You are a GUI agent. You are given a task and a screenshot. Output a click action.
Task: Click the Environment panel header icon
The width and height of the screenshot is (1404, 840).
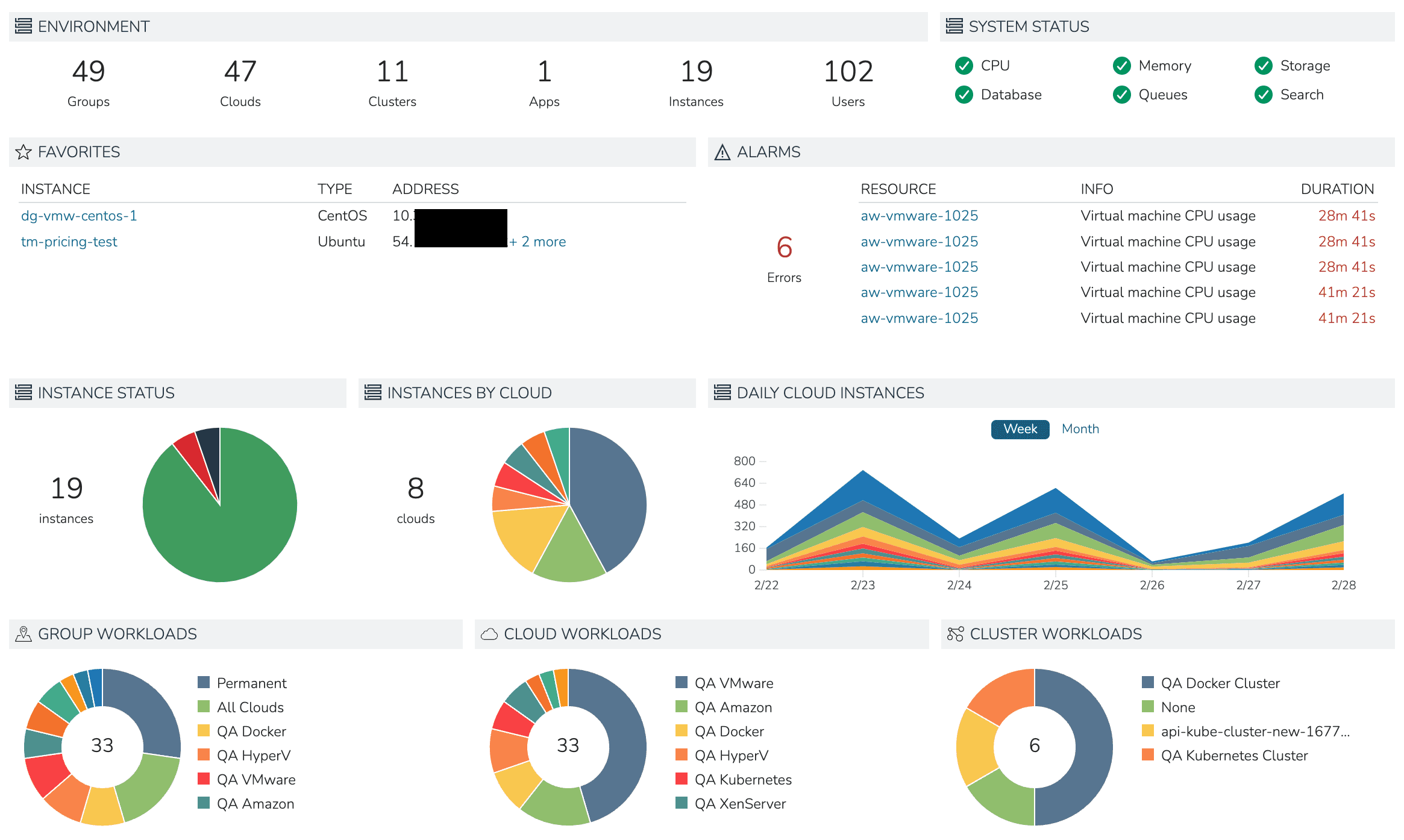(x=23, y=26)
